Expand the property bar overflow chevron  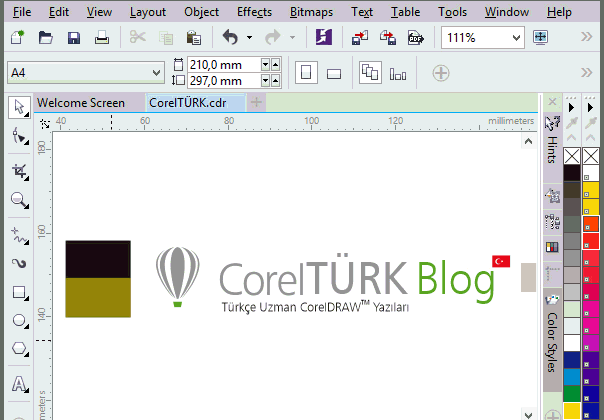(x=586, y=72)
